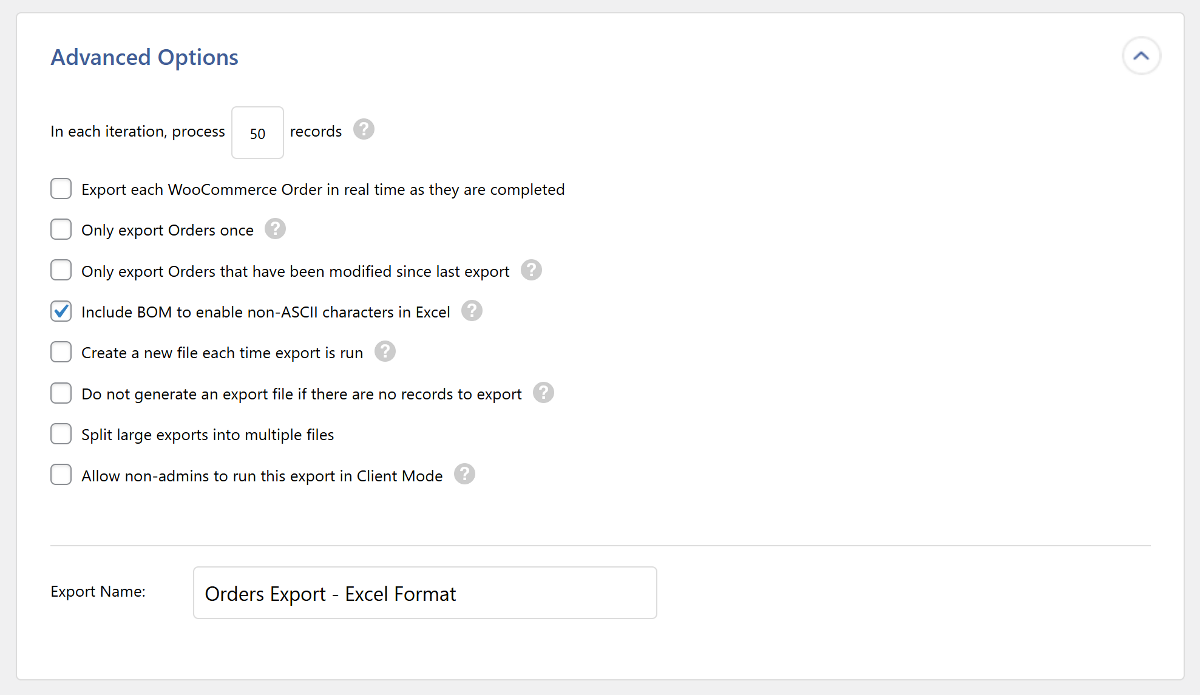Image resolution: width=1200 pixels, height=695 pixels.
Task: Check Only export Orders once
Action: [60, 229]
